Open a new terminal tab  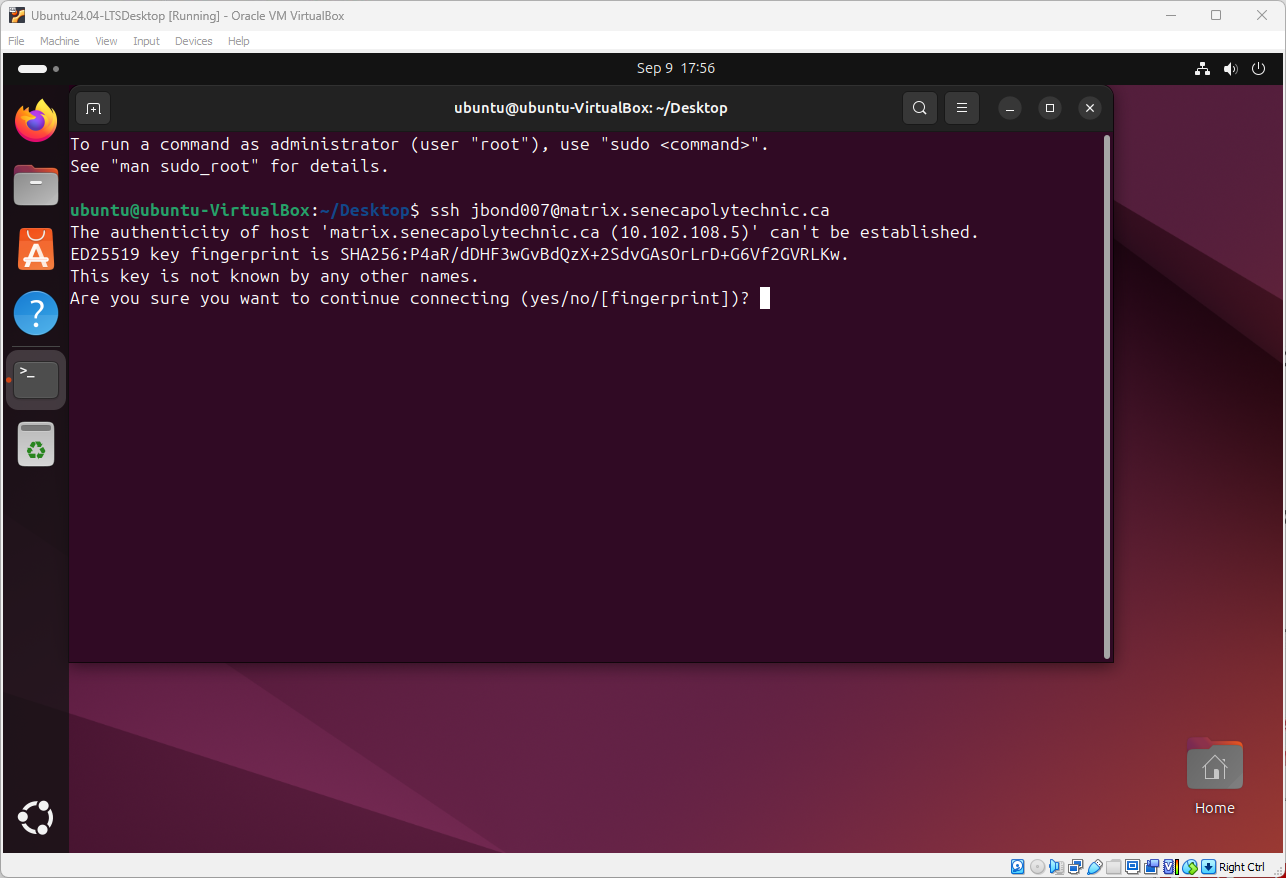(x=93, y=108)
